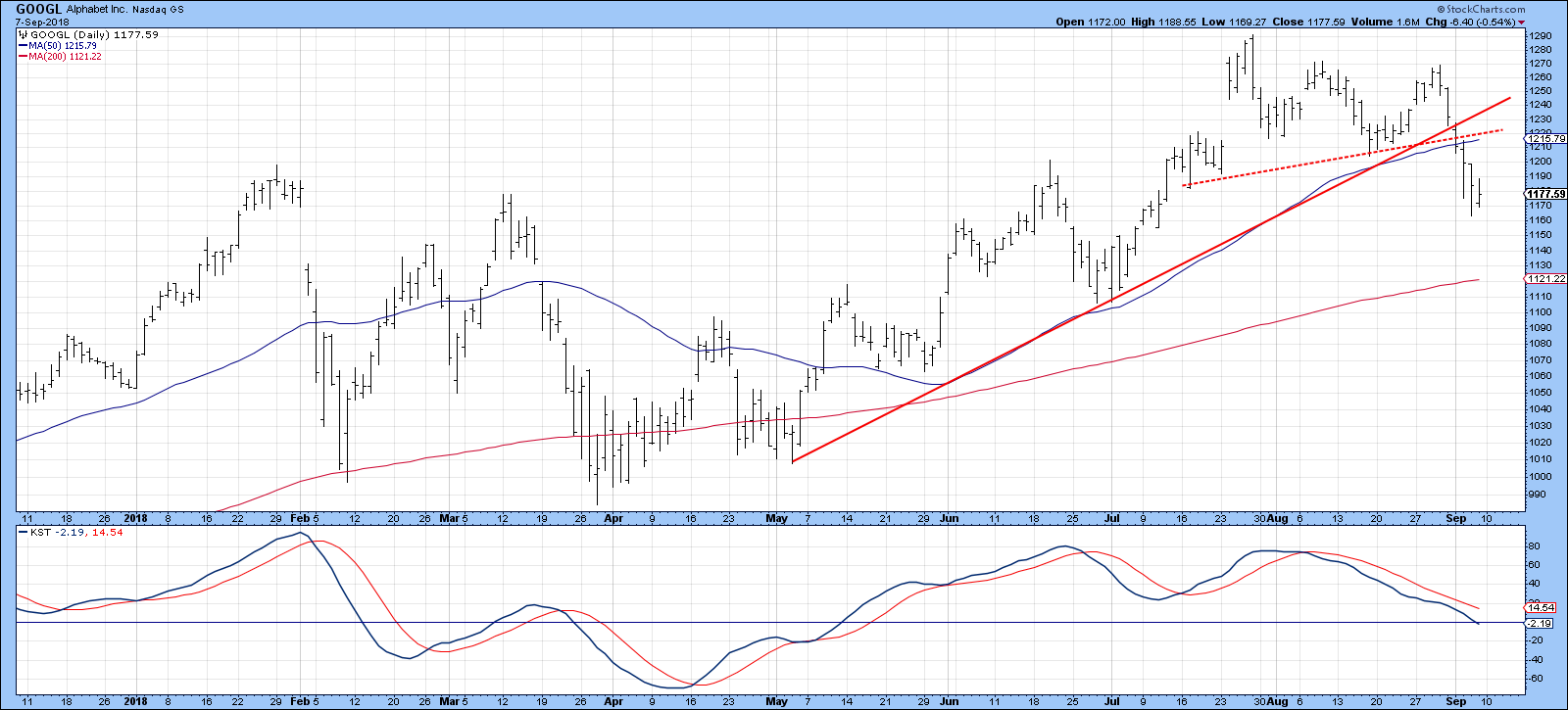This screenshot has height=710, width=1568.
Task: Click the 1100 price axis label
Action: pos(1542,312)
